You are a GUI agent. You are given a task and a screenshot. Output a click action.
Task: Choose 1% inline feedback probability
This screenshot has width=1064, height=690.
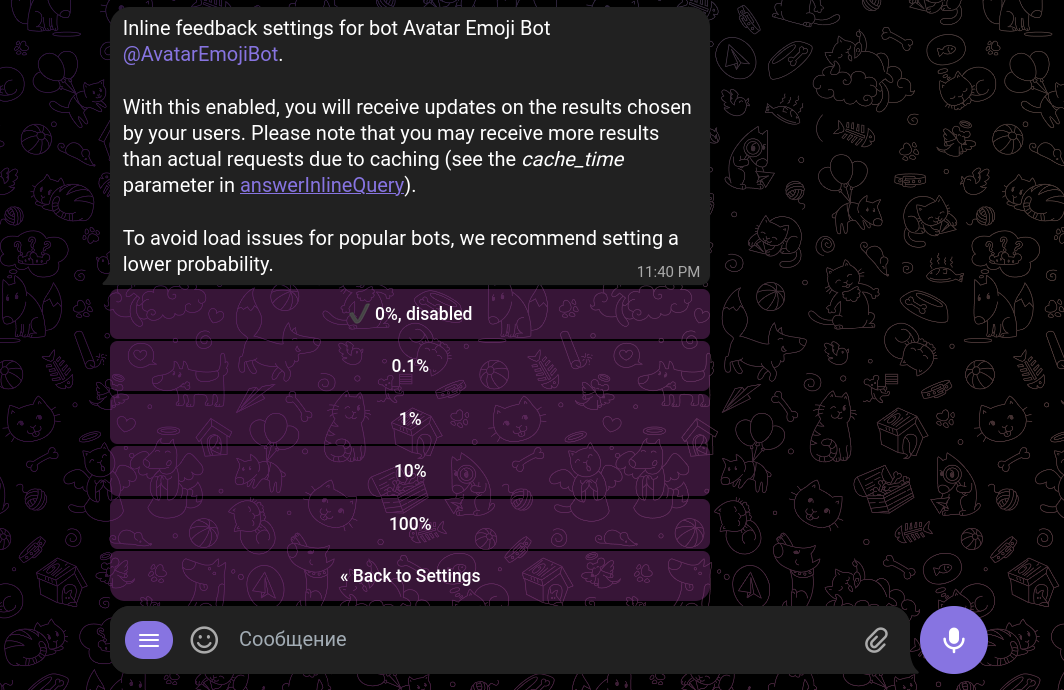point(410,418)
